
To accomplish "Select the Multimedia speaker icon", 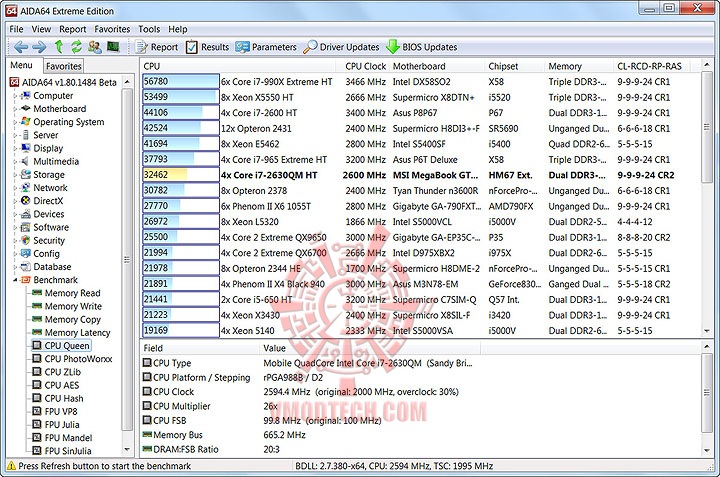I will [26, 161].
